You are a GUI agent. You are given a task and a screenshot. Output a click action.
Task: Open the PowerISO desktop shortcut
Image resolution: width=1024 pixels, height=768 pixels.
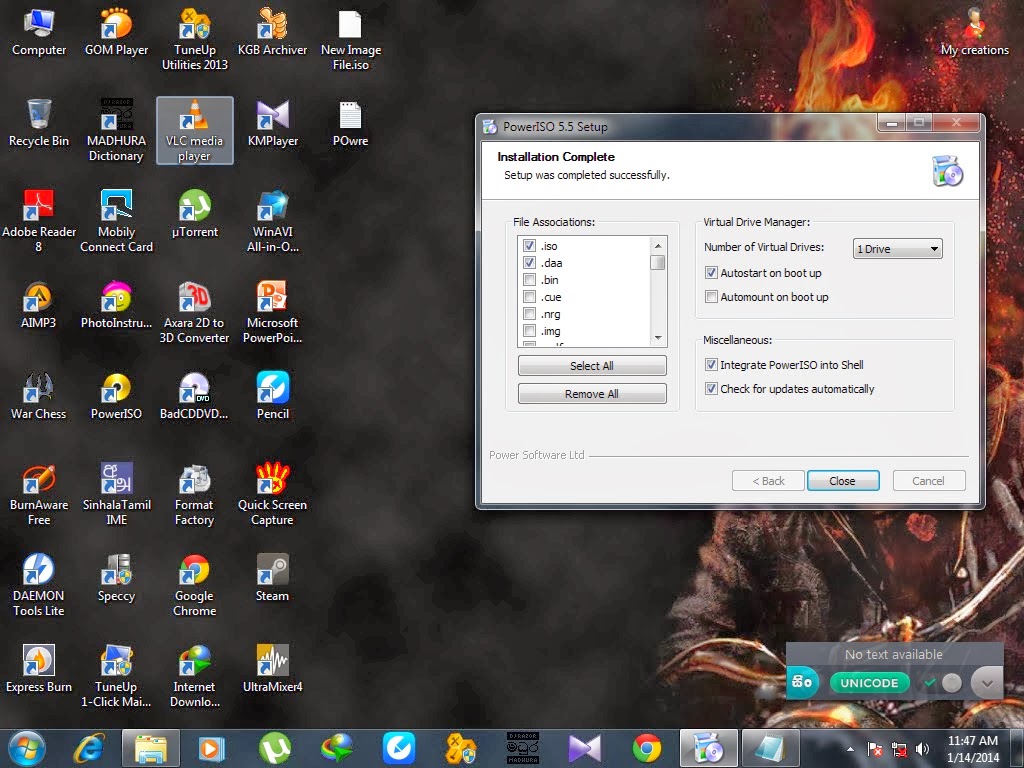coord(116,396)
